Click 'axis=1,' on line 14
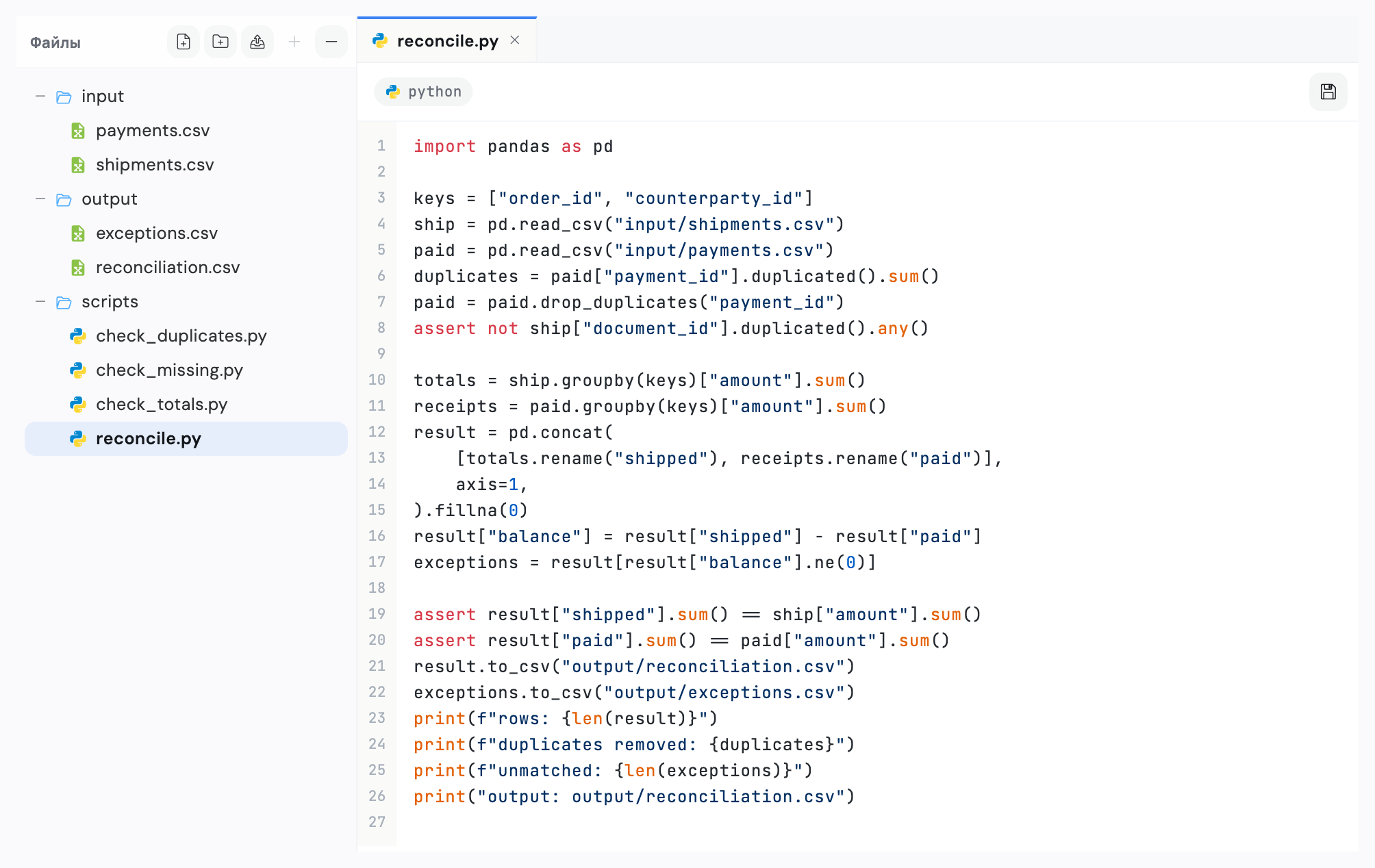Viewport: 1375px width, 868px height. click(492, 485)
